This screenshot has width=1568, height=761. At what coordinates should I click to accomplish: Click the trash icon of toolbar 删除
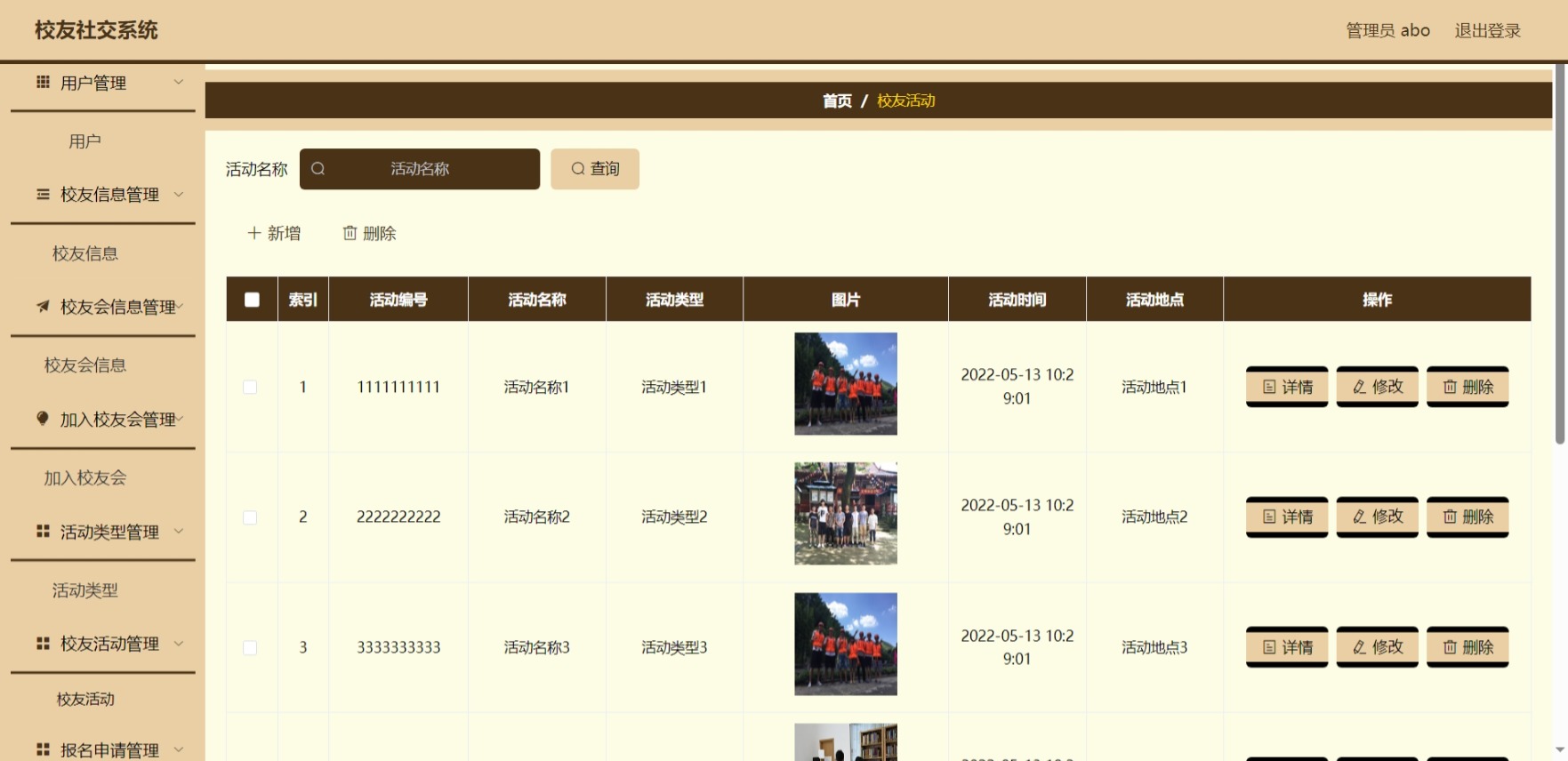pos(350,233)
